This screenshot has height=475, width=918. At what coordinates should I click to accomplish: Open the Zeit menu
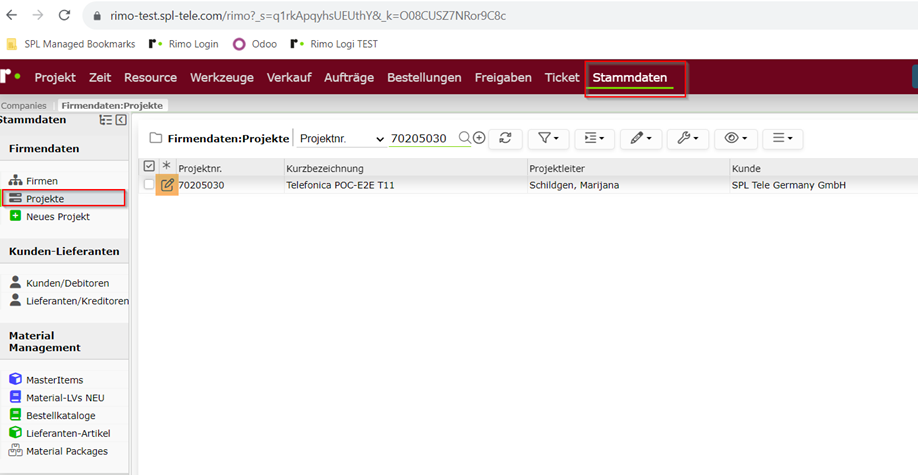click(x=100, y=77)
